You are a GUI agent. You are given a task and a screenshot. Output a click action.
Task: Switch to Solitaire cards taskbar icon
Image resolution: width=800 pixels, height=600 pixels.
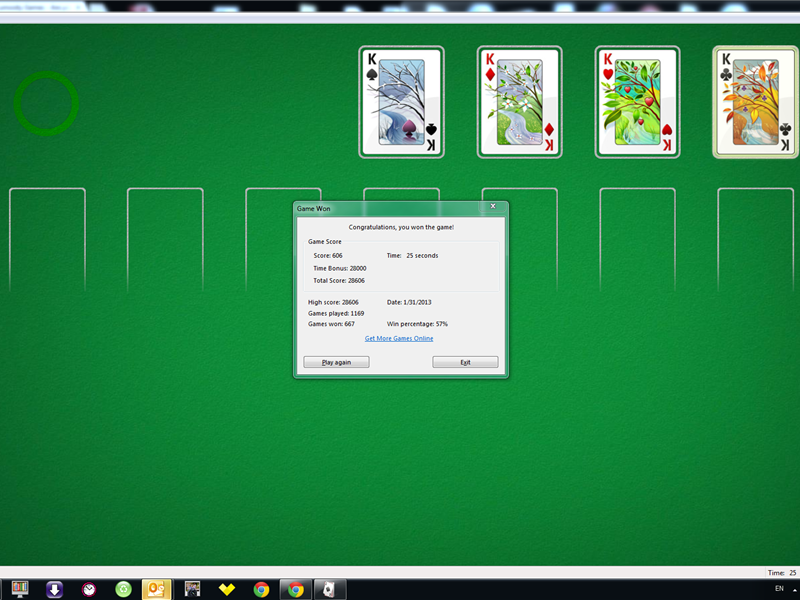[330, 589]
